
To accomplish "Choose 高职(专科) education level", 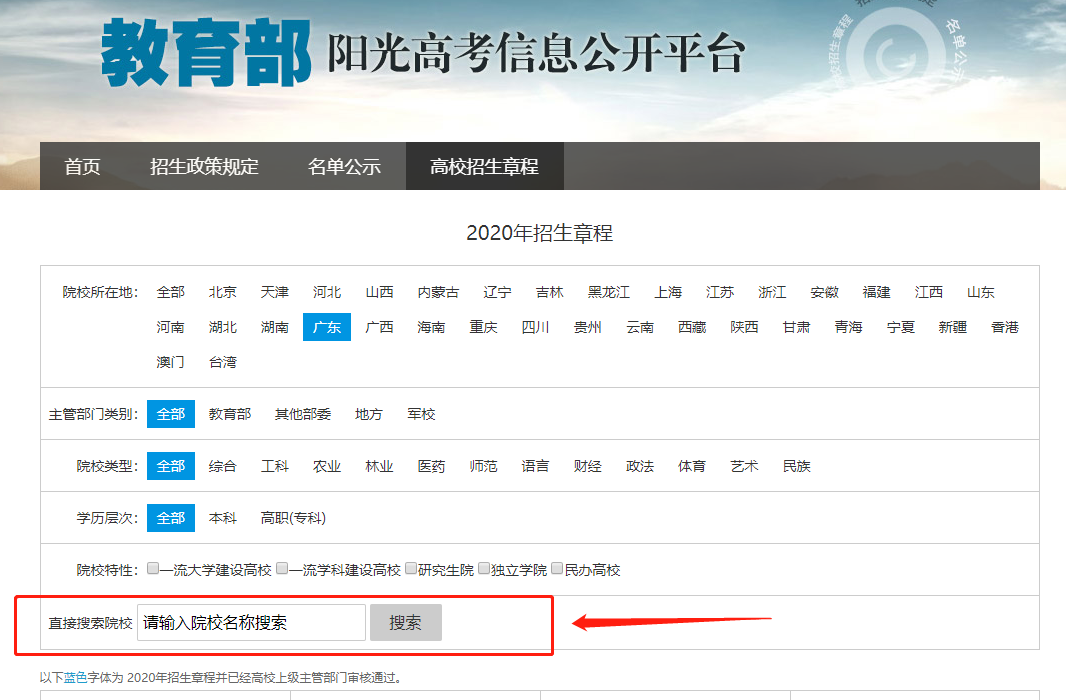I will (293, 518).
